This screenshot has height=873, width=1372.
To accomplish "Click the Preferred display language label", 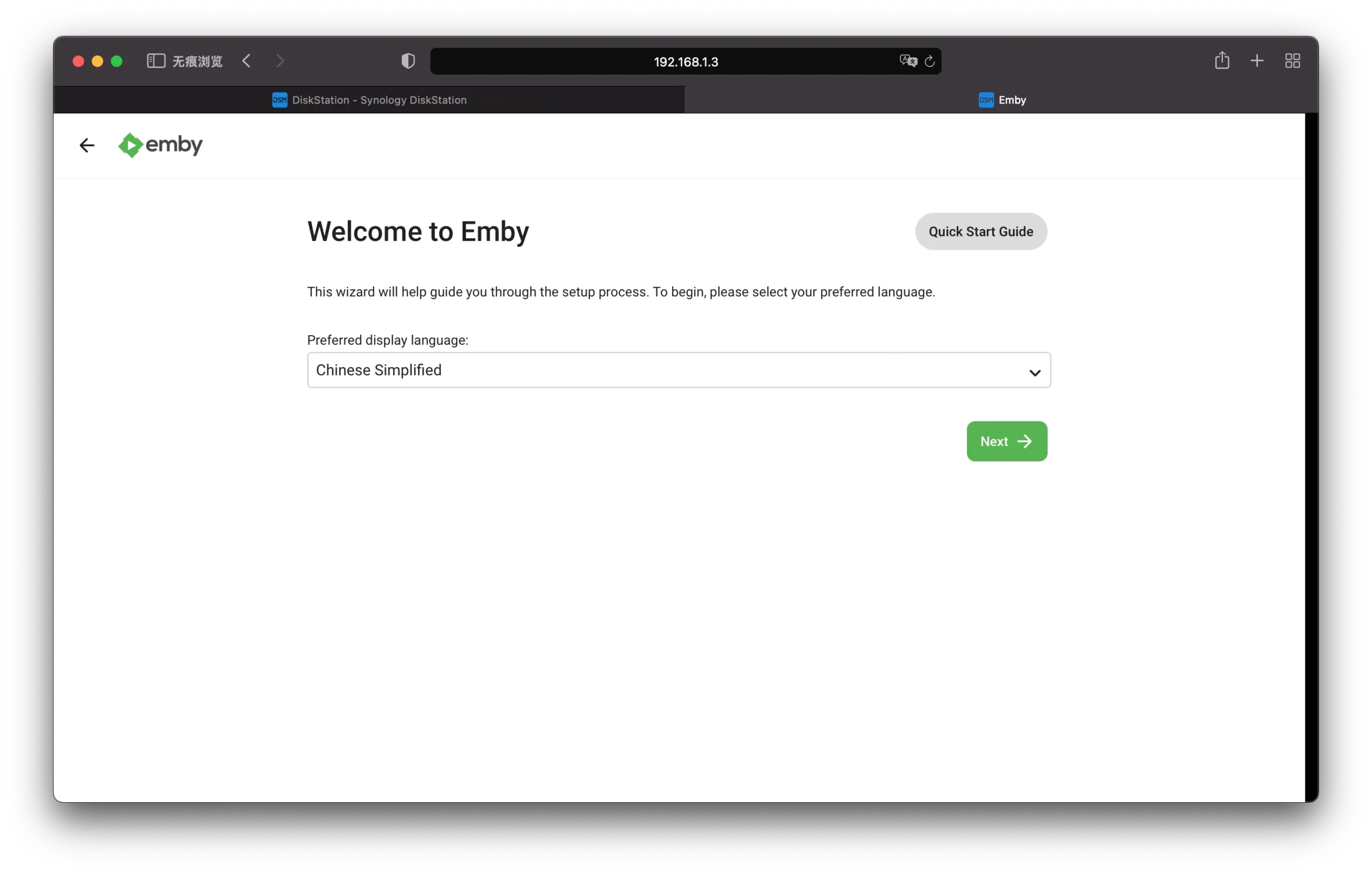I will [x=387, y=341].
